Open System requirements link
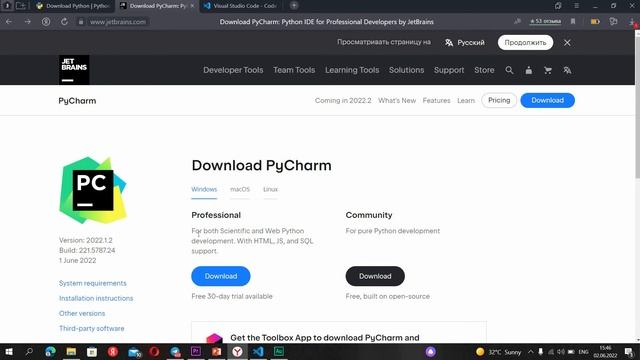Screen dimensions: 640x360 click(x=93, y=283)
